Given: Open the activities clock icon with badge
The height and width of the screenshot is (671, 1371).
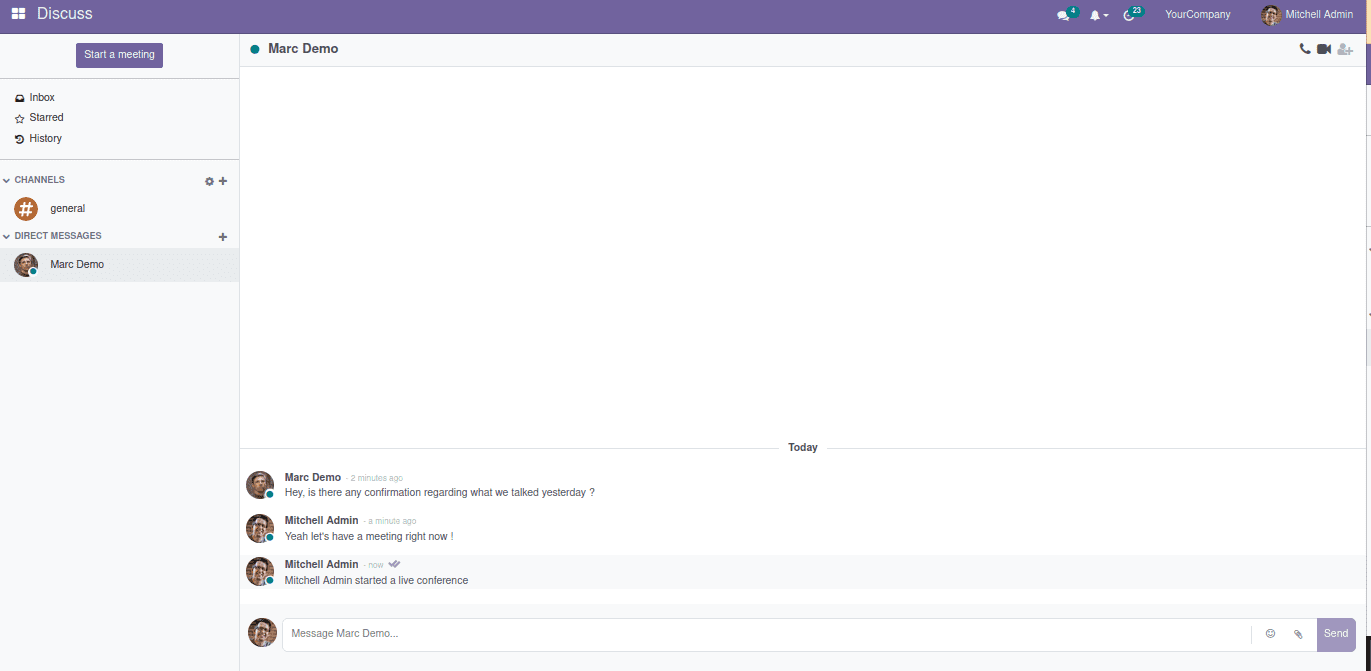Looking at the screenshot, I should point(1129,15).
